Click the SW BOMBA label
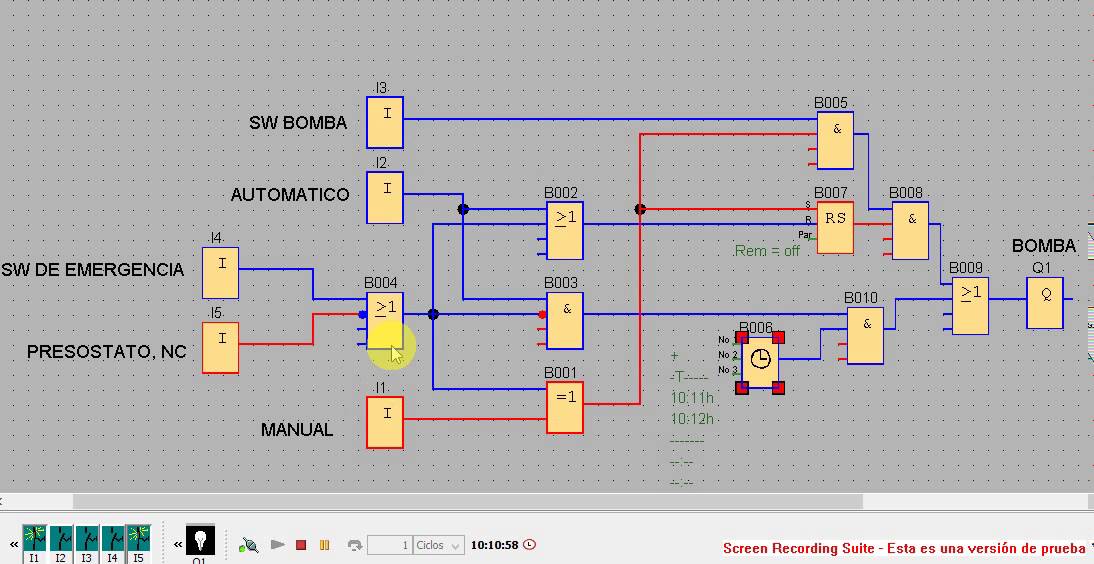The image size is (1094, 564). [x=298, y=123]
